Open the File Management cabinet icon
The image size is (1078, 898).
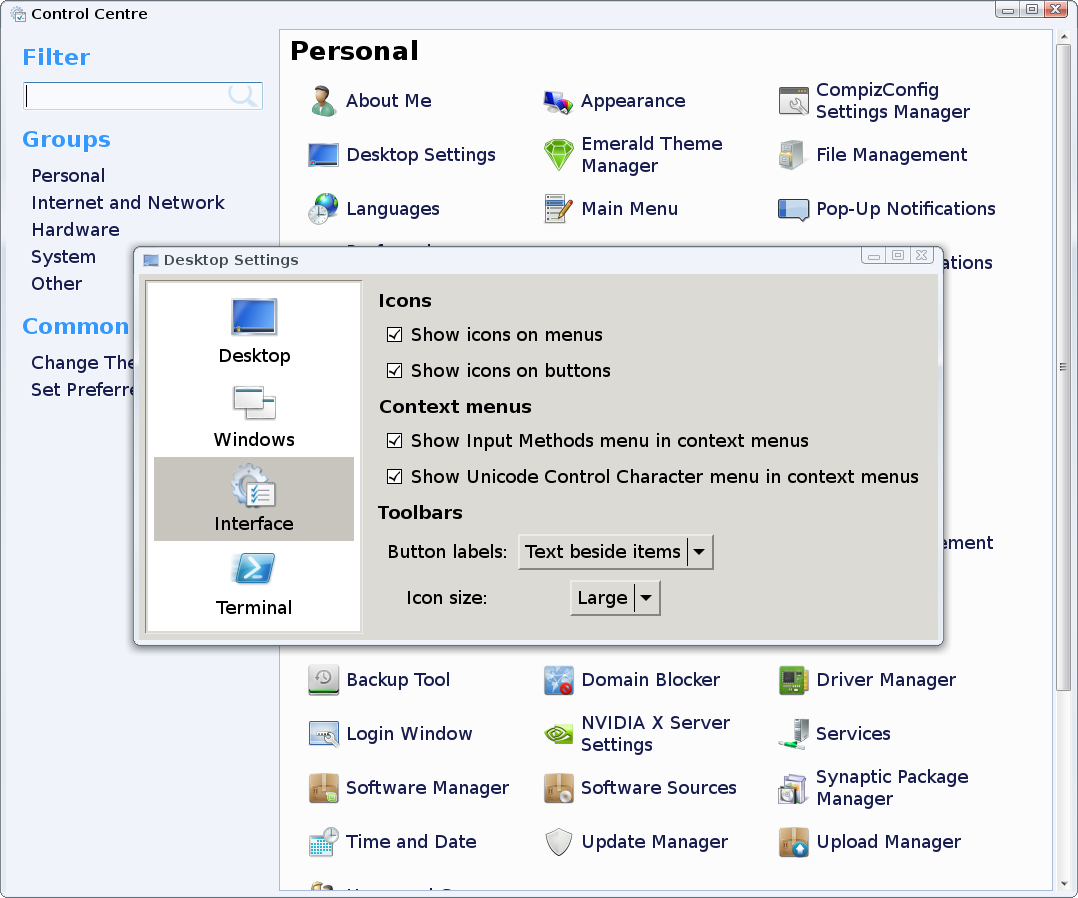click(x=791, y=155)
